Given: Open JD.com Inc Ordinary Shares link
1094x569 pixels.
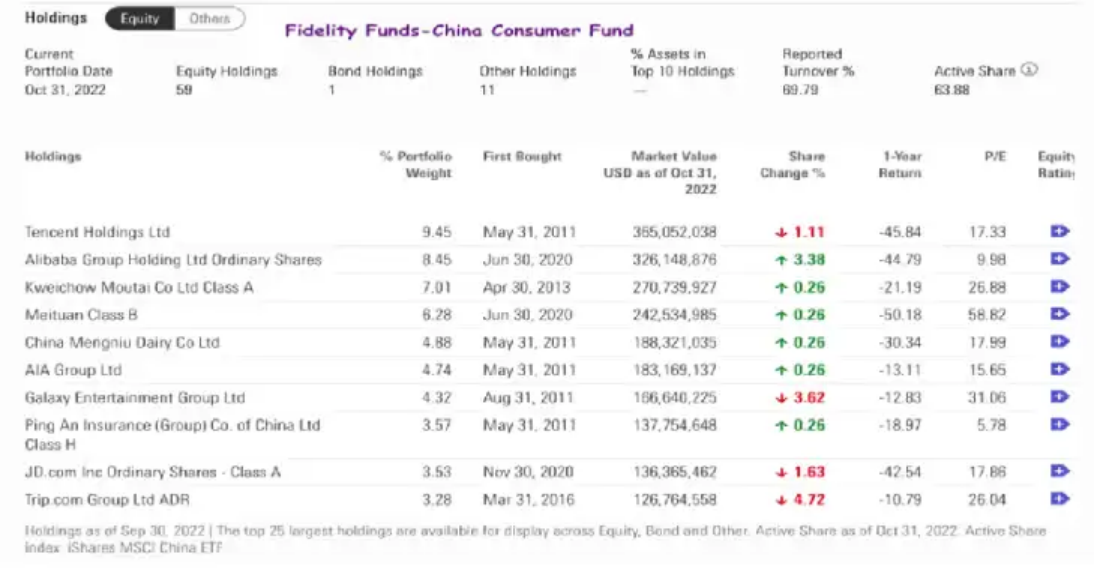Looking at the screenshot, I should click(152, 472).
